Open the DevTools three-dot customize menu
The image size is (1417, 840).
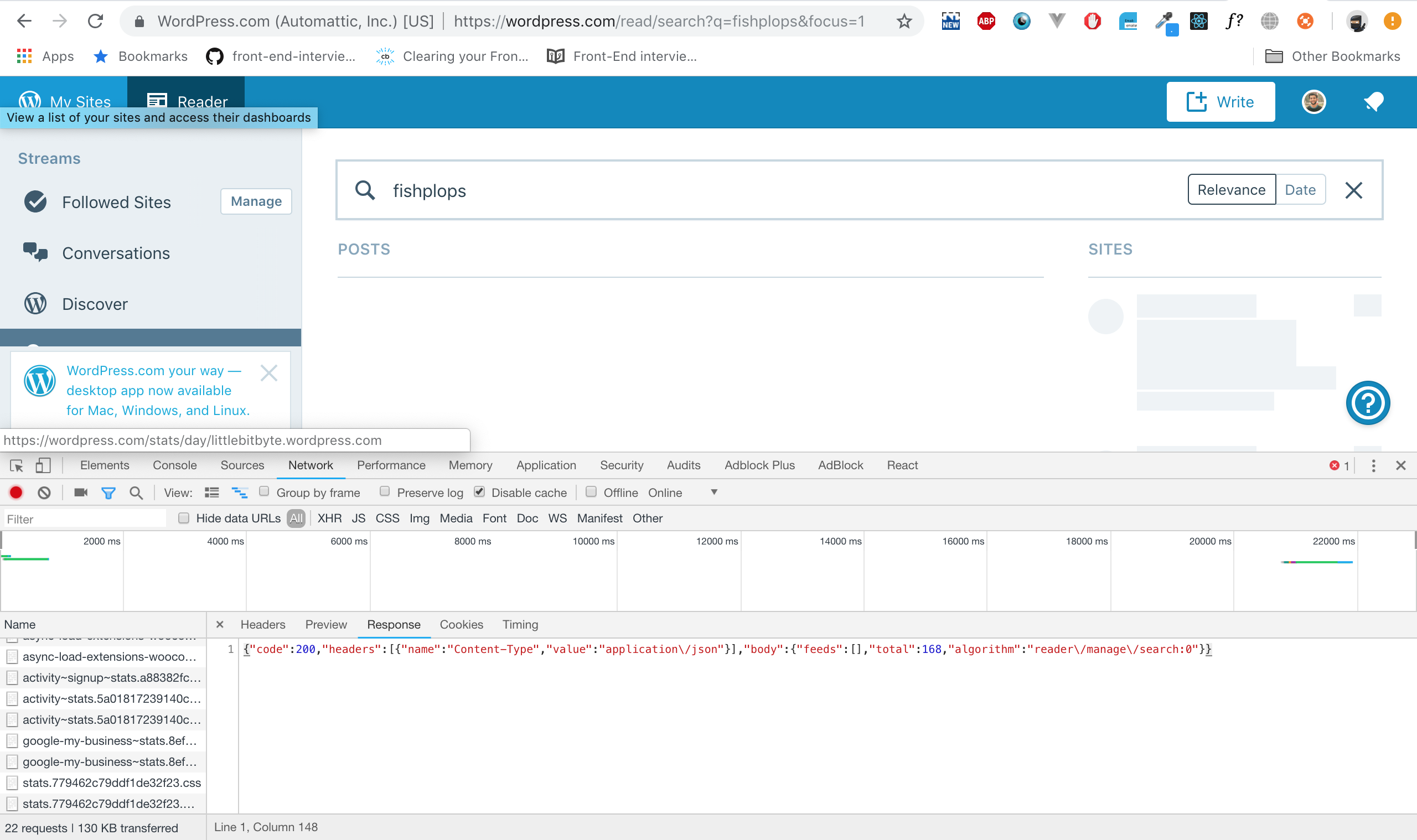click(x=1373, y=465)
